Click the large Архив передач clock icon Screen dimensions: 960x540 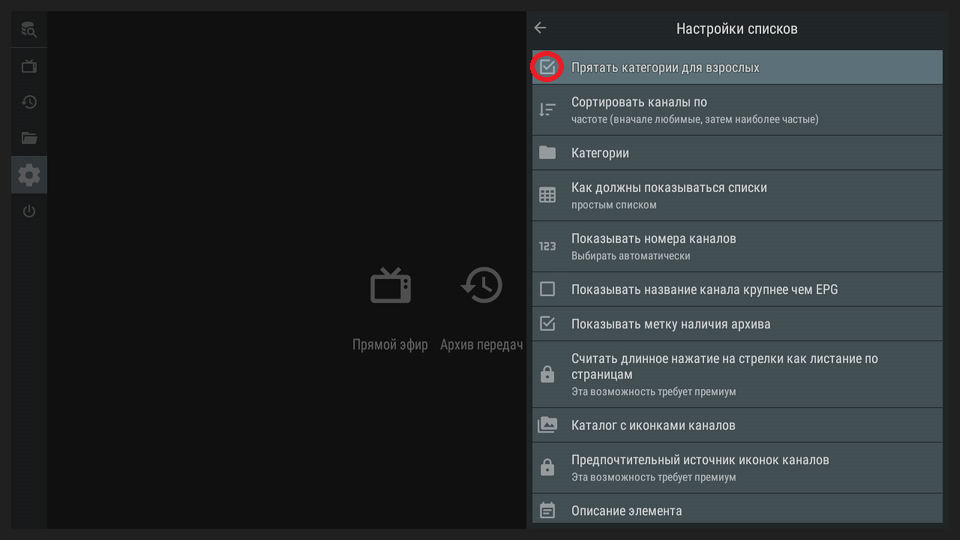(481, 286)
